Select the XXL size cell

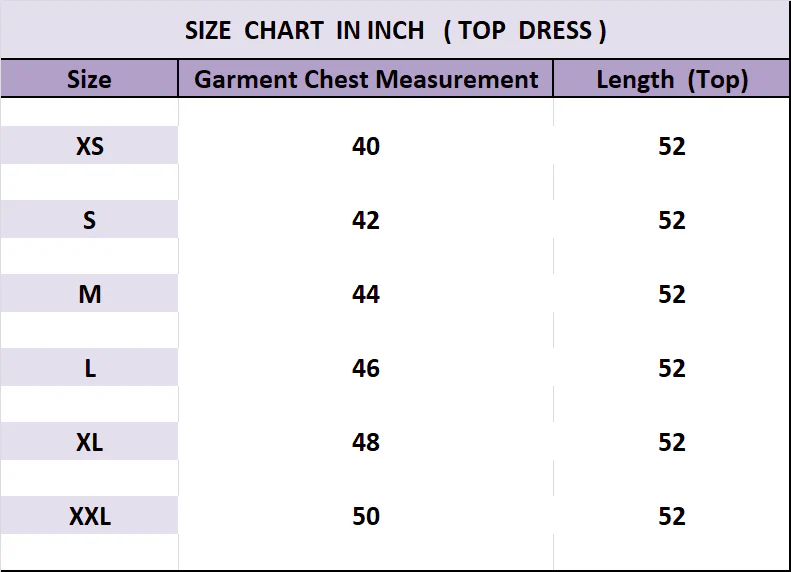click(x=89, y=516)
